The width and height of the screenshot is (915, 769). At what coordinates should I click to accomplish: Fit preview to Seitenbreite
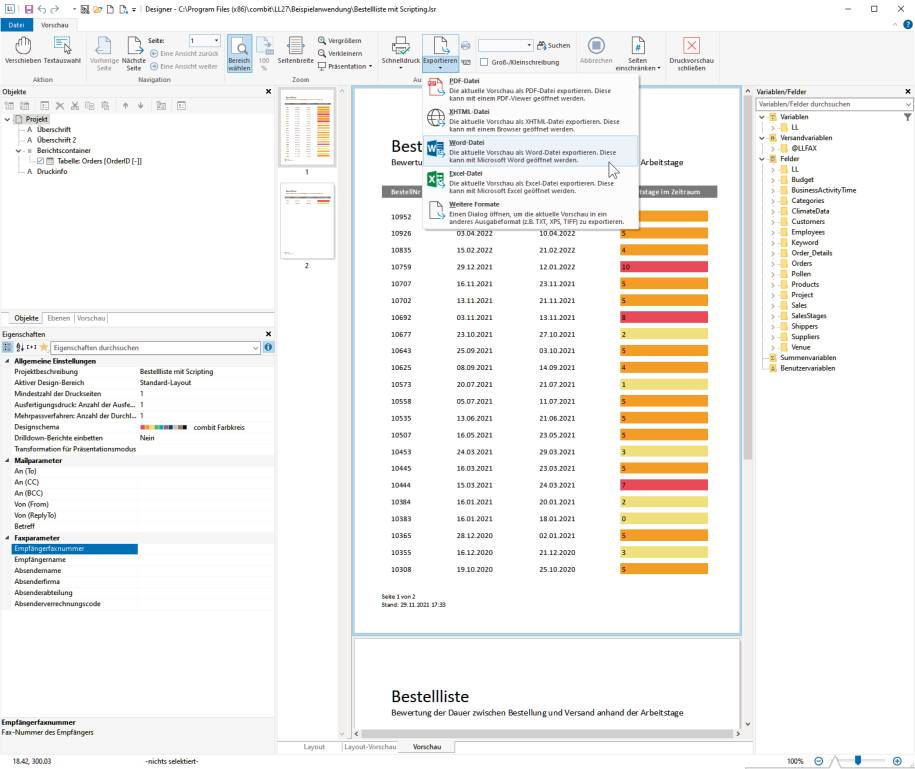[x=296, y=50]
